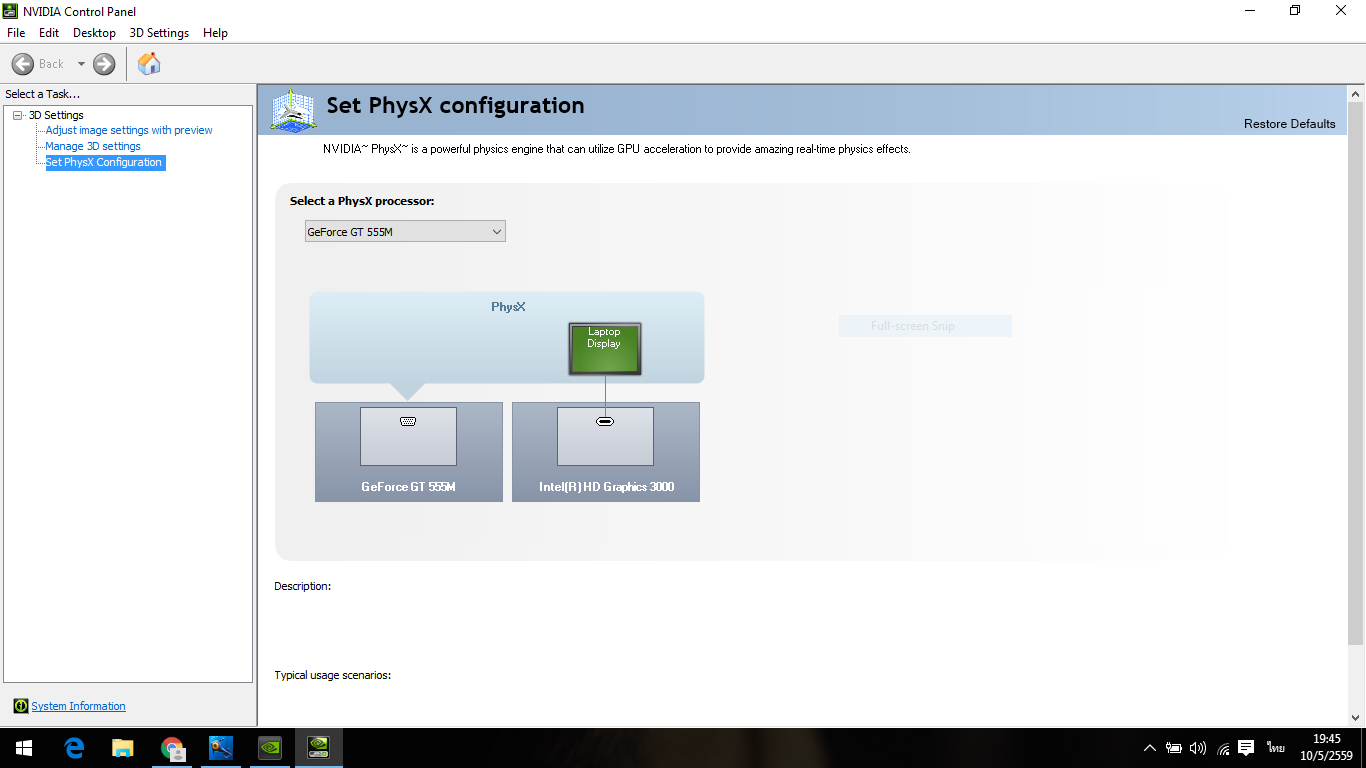This screenshot has height=768, width=1366.
Task: Open File Explorer from taskbar
Action: tap(123, 747)
